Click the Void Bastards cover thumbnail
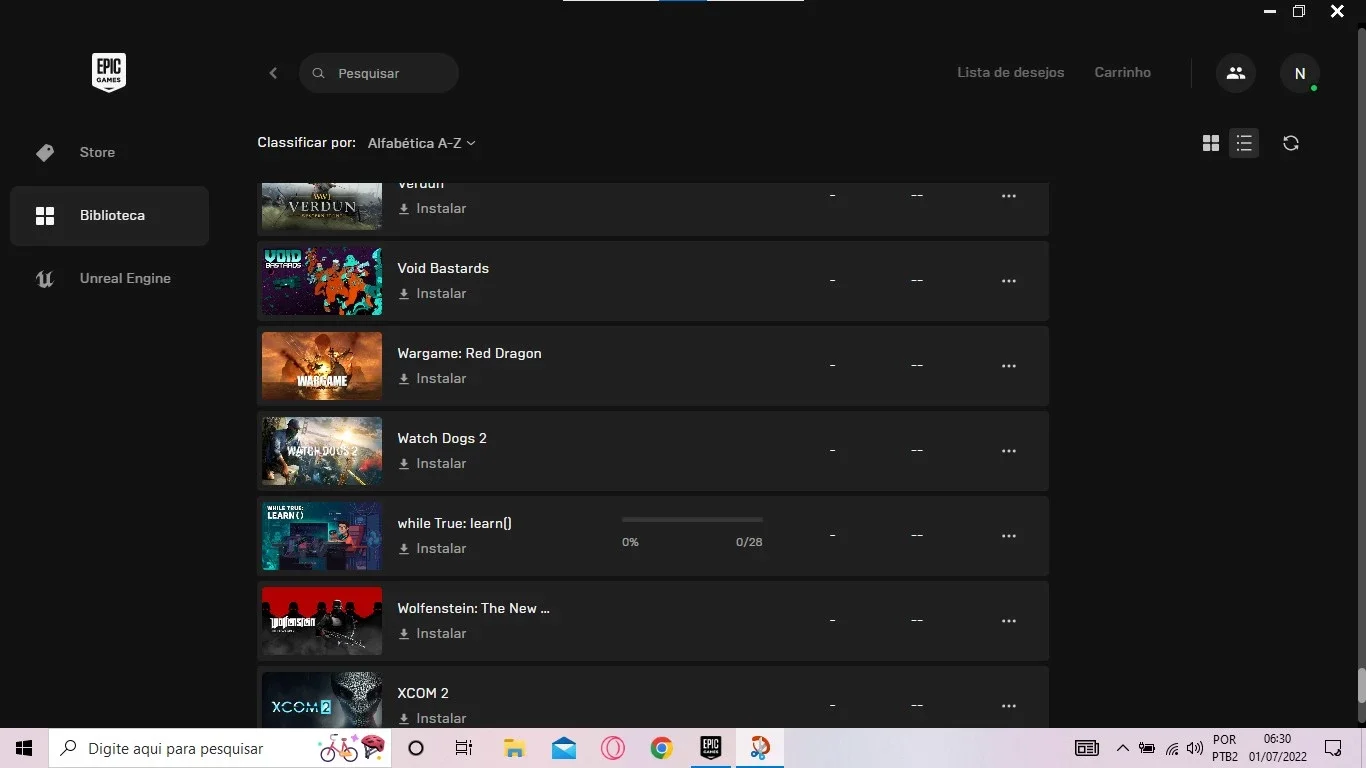This screenshot has height=768, width=1366. click(x=322, y=281)
